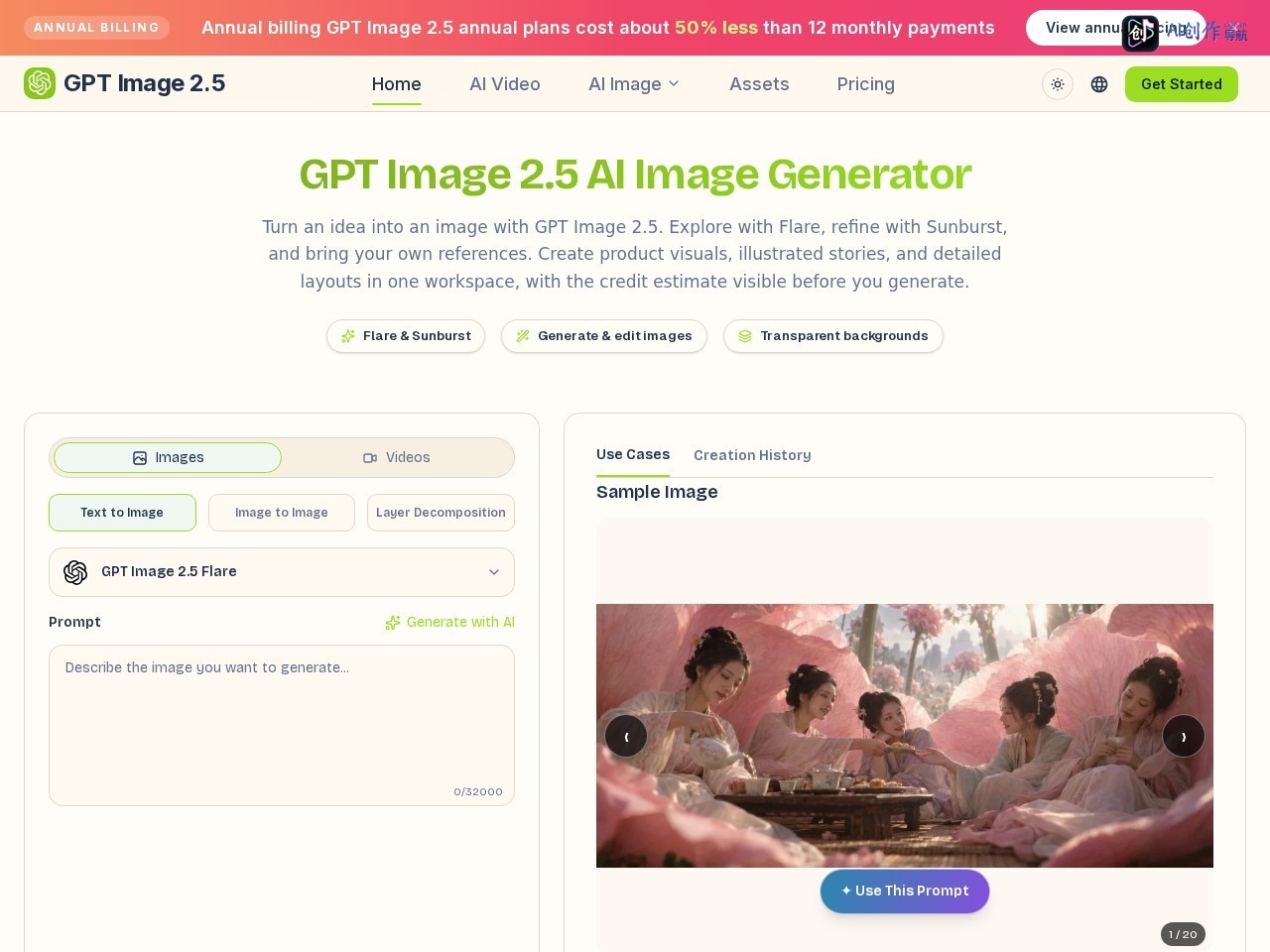Viewport: 1270px width, 952px height.
Task: Switch to Images generation mode
Action: 168,457
